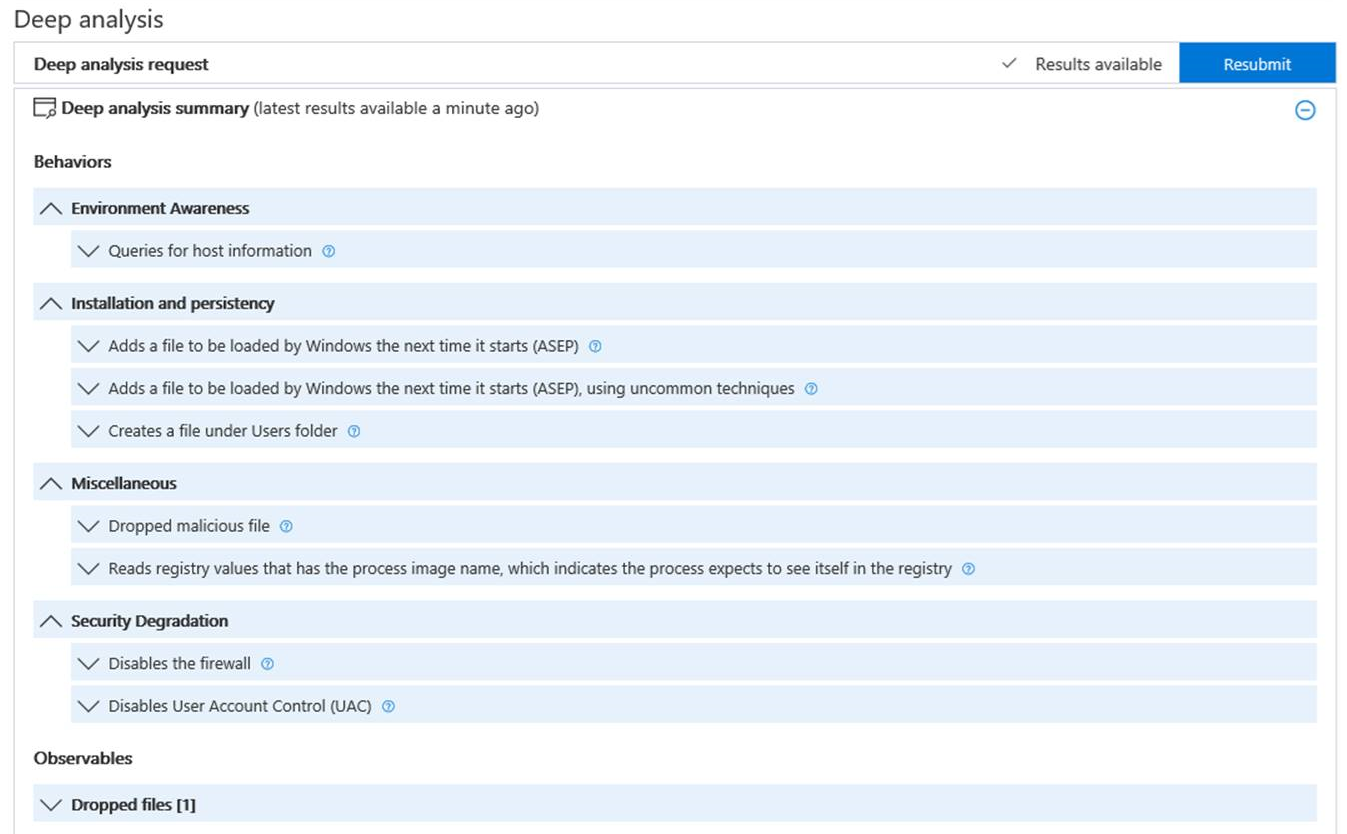Click the Deep analysis summary page icon

[x=45, y=108]
